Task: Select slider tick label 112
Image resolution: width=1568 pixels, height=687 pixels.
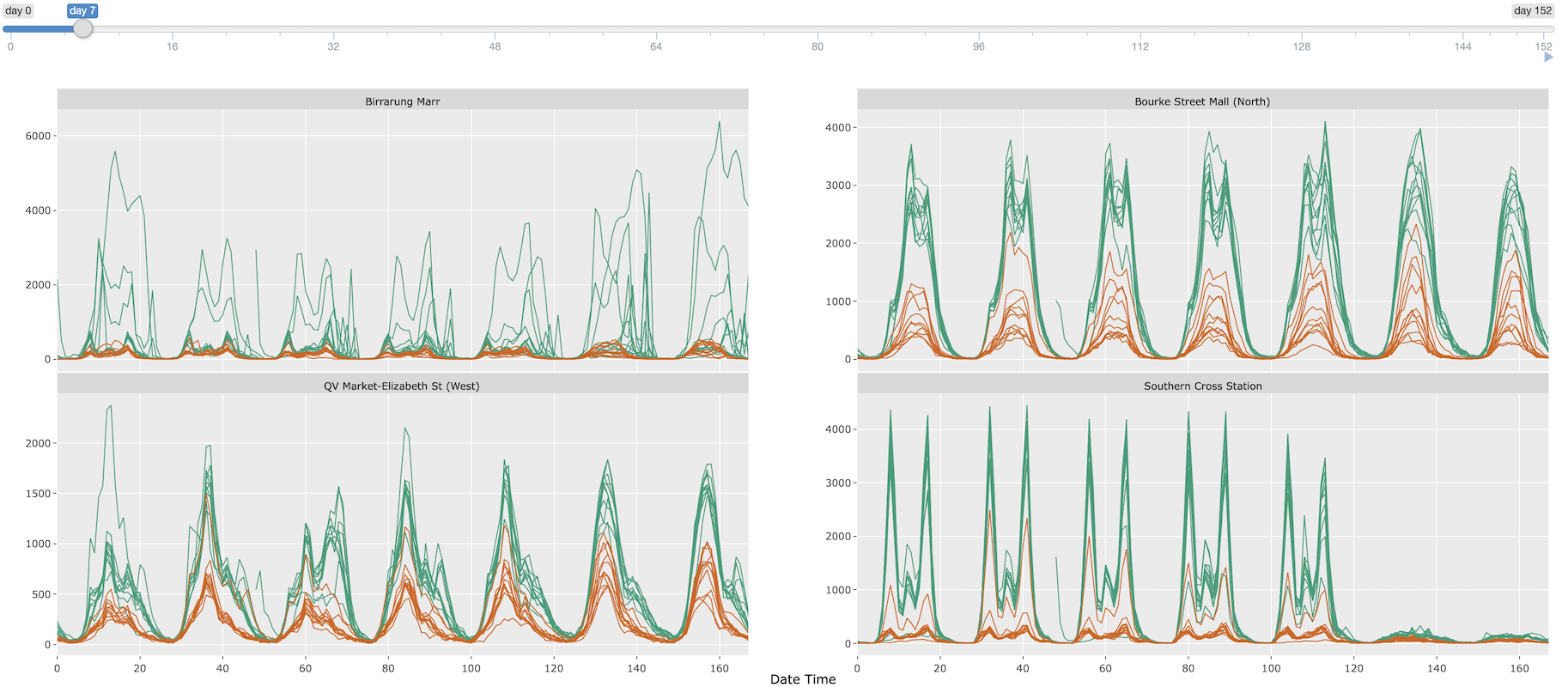Action: tap(1140, 46)
